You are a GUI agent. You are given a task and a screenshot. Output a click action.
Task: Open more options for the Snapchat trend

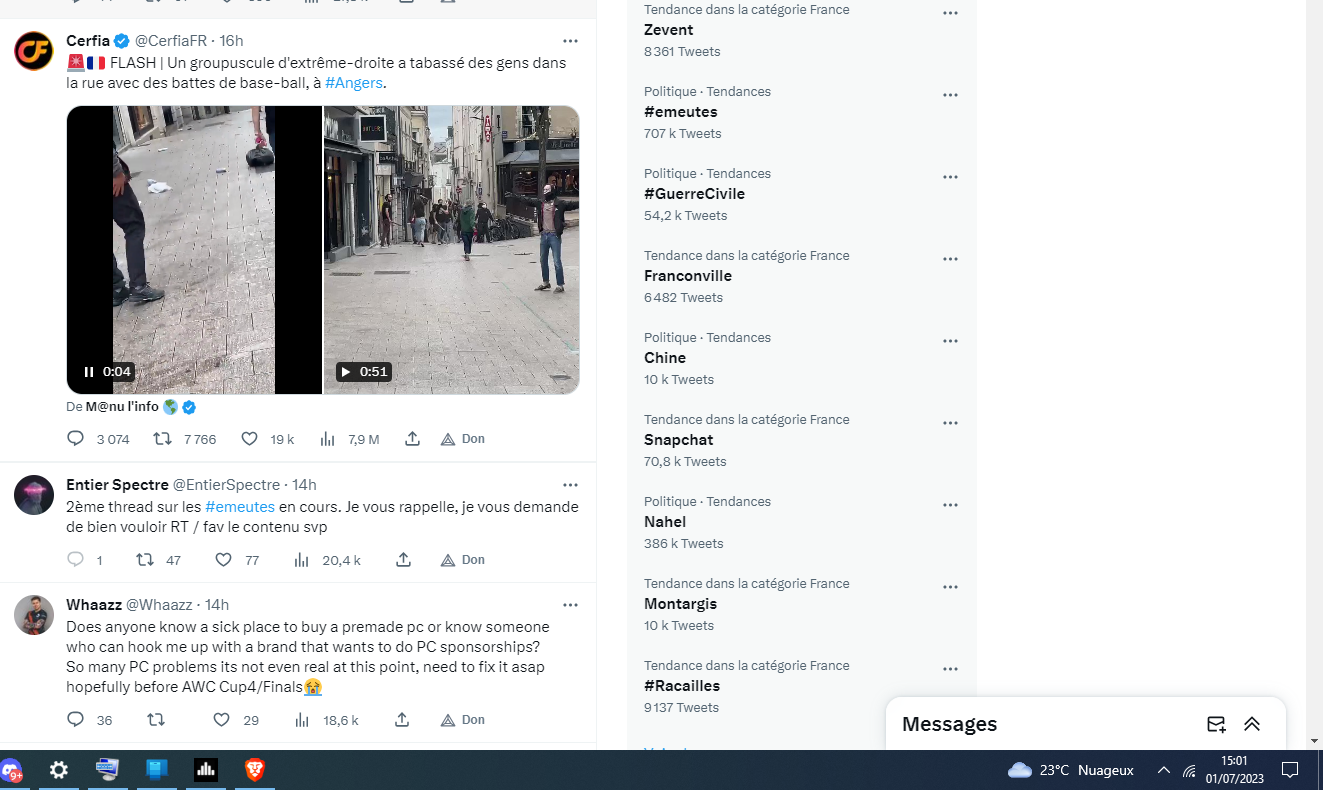coord(950,423)
